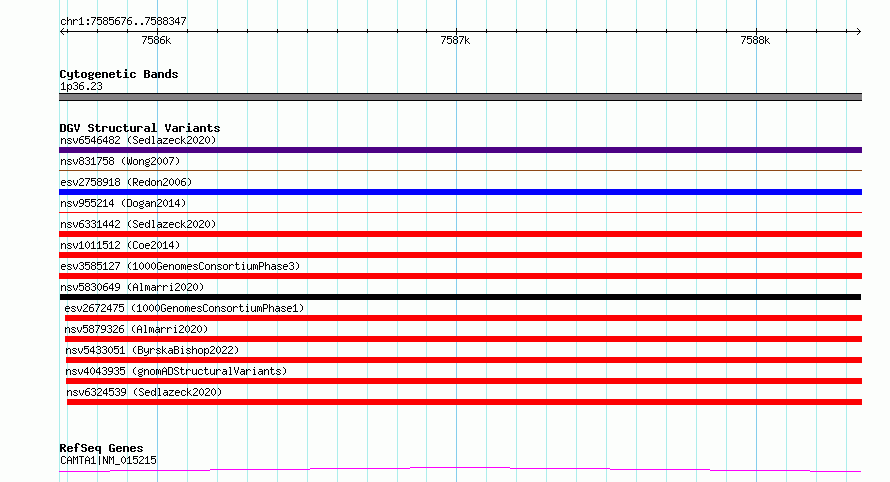Image resolution: width=890 pixels, height=482 pixels.
Task: Select the red bar under nsv6331442
Action: point(460,234)
